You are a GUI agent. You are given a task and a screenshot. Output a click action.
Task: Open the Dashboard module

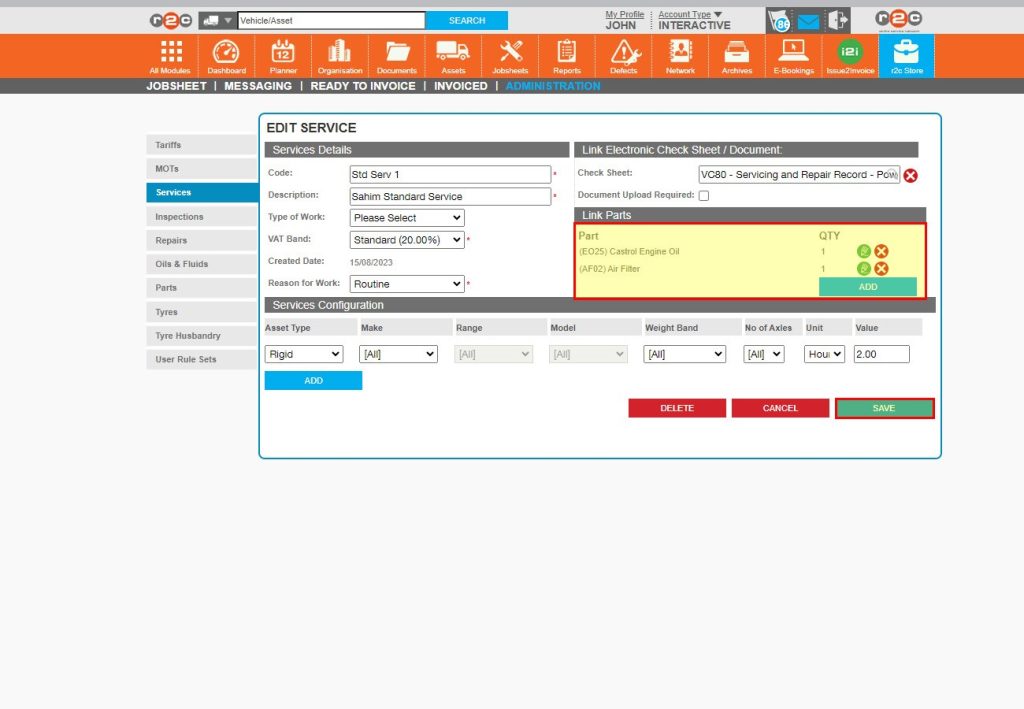(x=227, y=56)
